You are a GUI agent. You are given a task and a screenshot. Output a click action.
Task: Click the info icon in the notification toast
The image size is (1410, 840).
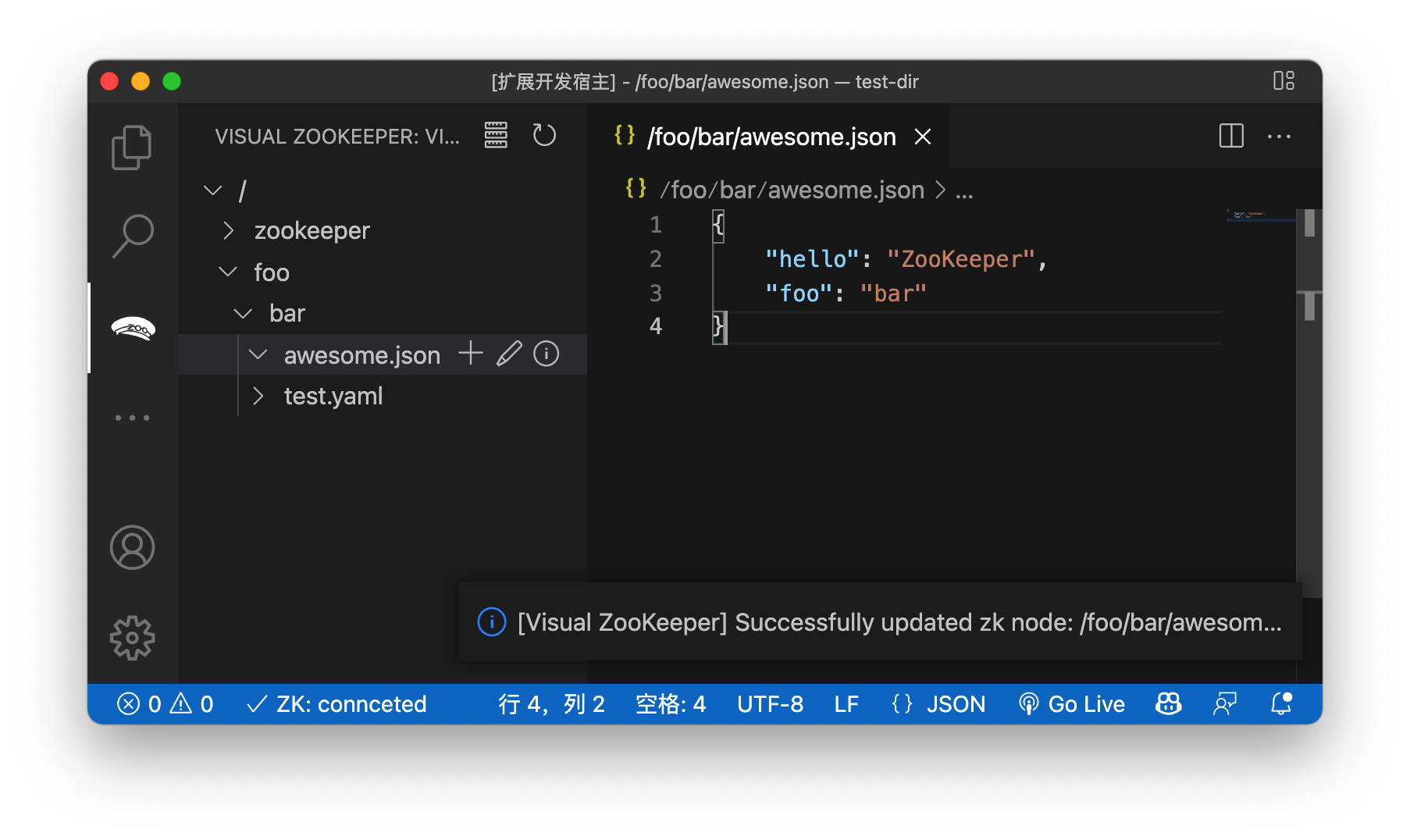[492, 622]
